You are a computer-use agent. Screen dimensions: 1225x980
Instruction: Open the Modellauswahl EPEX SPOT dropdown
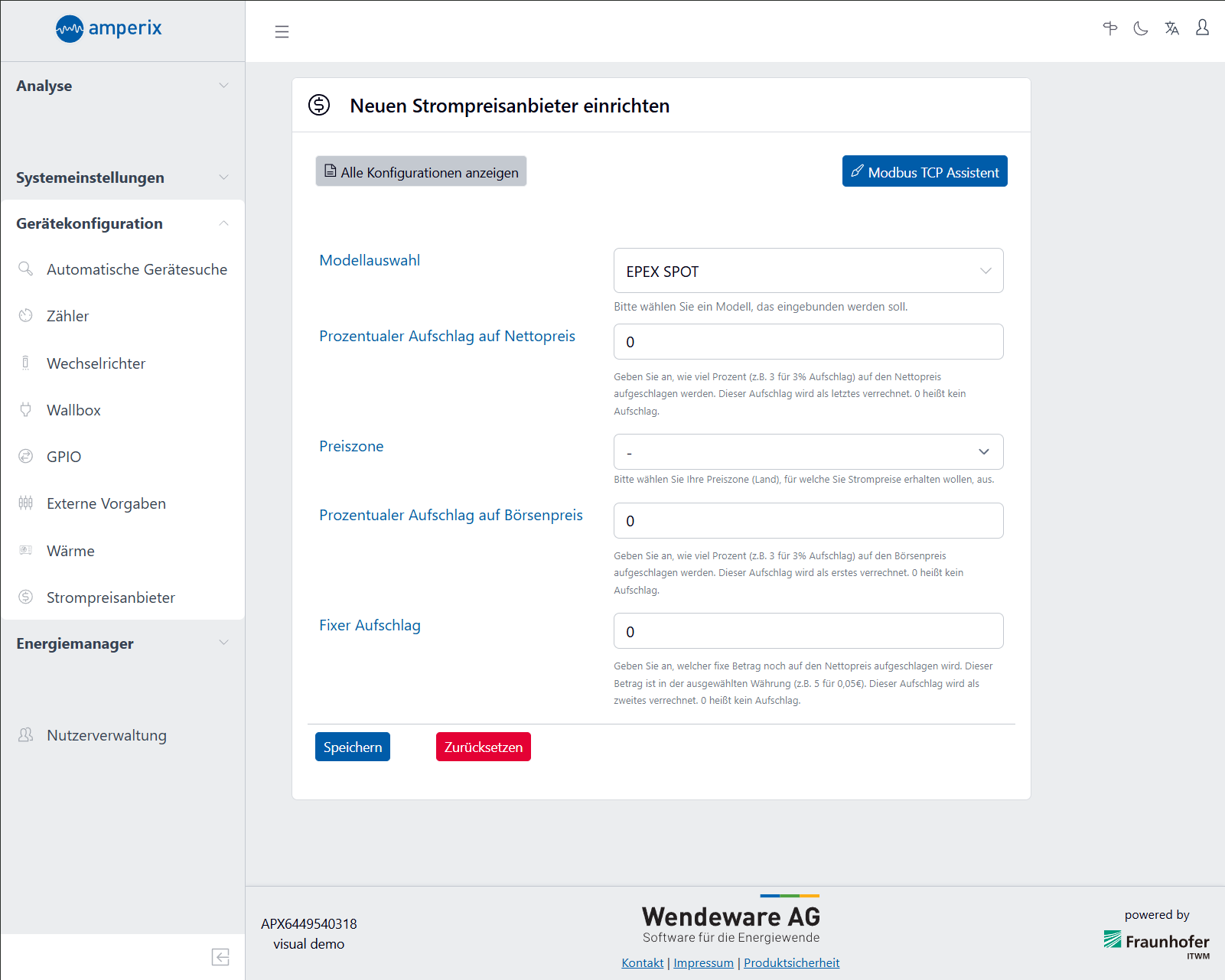click(x=808, y=271)
